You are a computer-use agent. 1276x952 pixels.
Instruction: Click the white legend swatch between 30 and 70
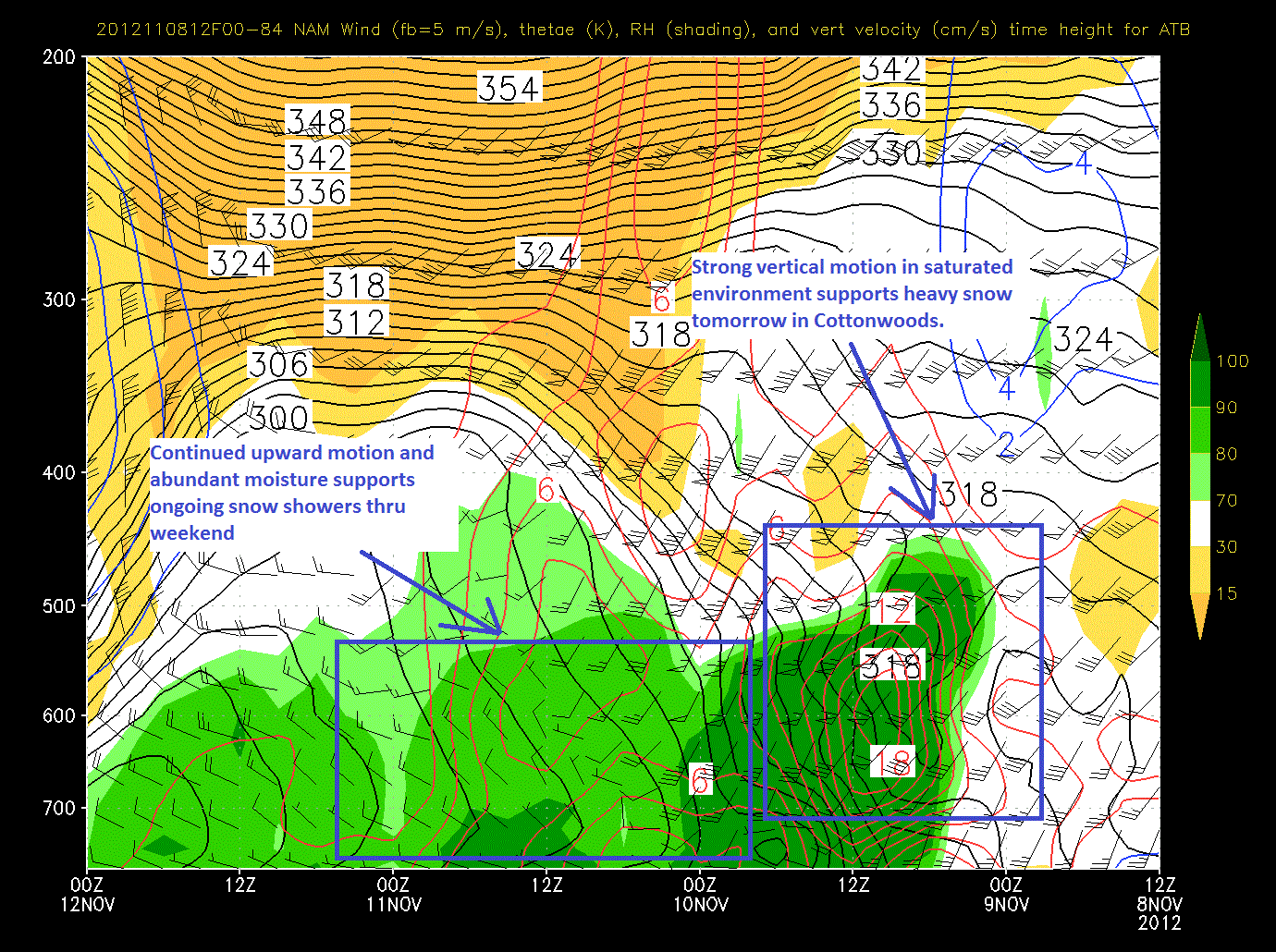coord(1200,523)
